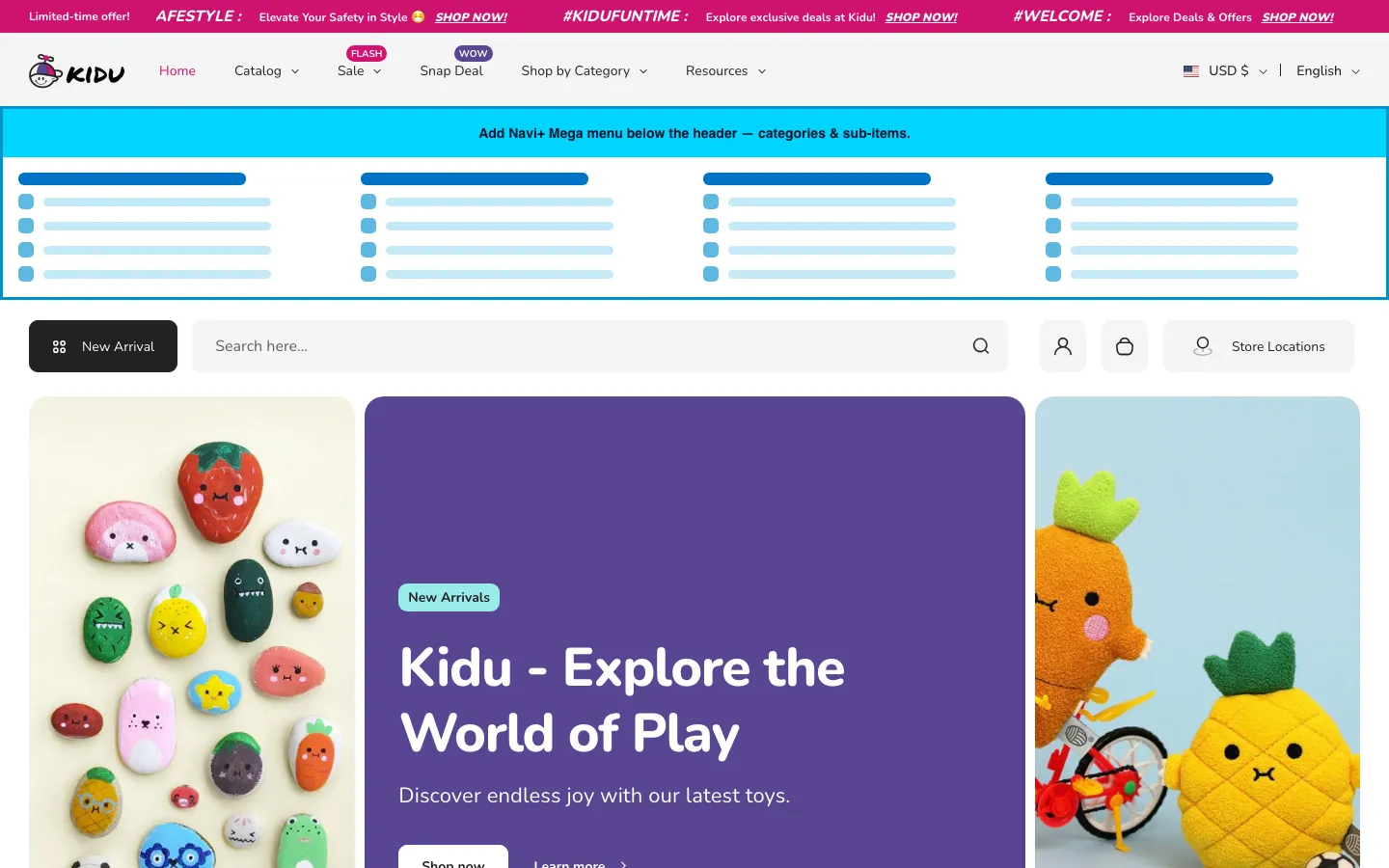This screenshot has width=1389, height=868.
Task: Click SHOP NOW after Kidu exclusive deals
Action: click(x=921, y=17)
